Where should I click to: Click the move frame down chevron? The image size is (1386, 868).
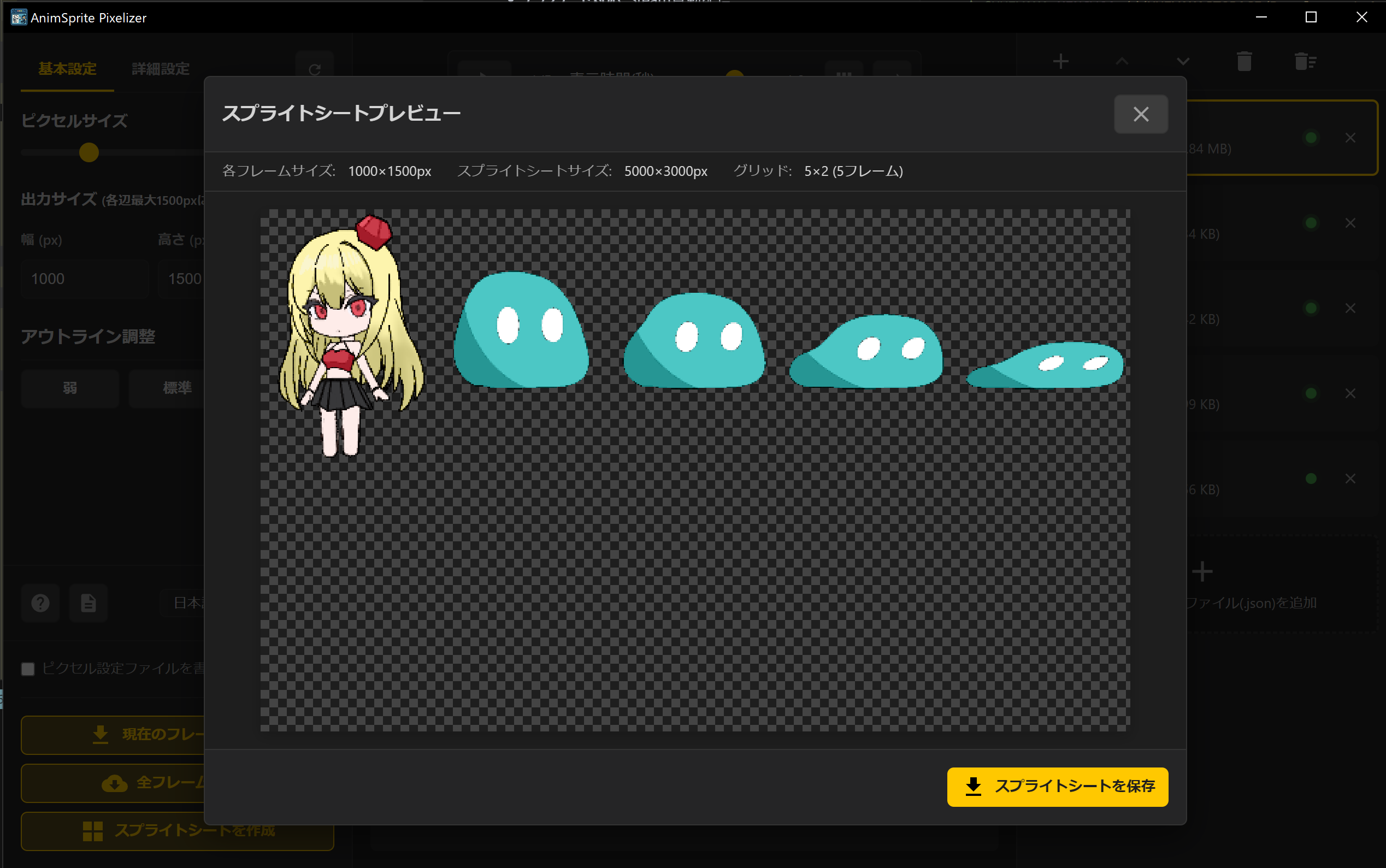point(1183,61)
